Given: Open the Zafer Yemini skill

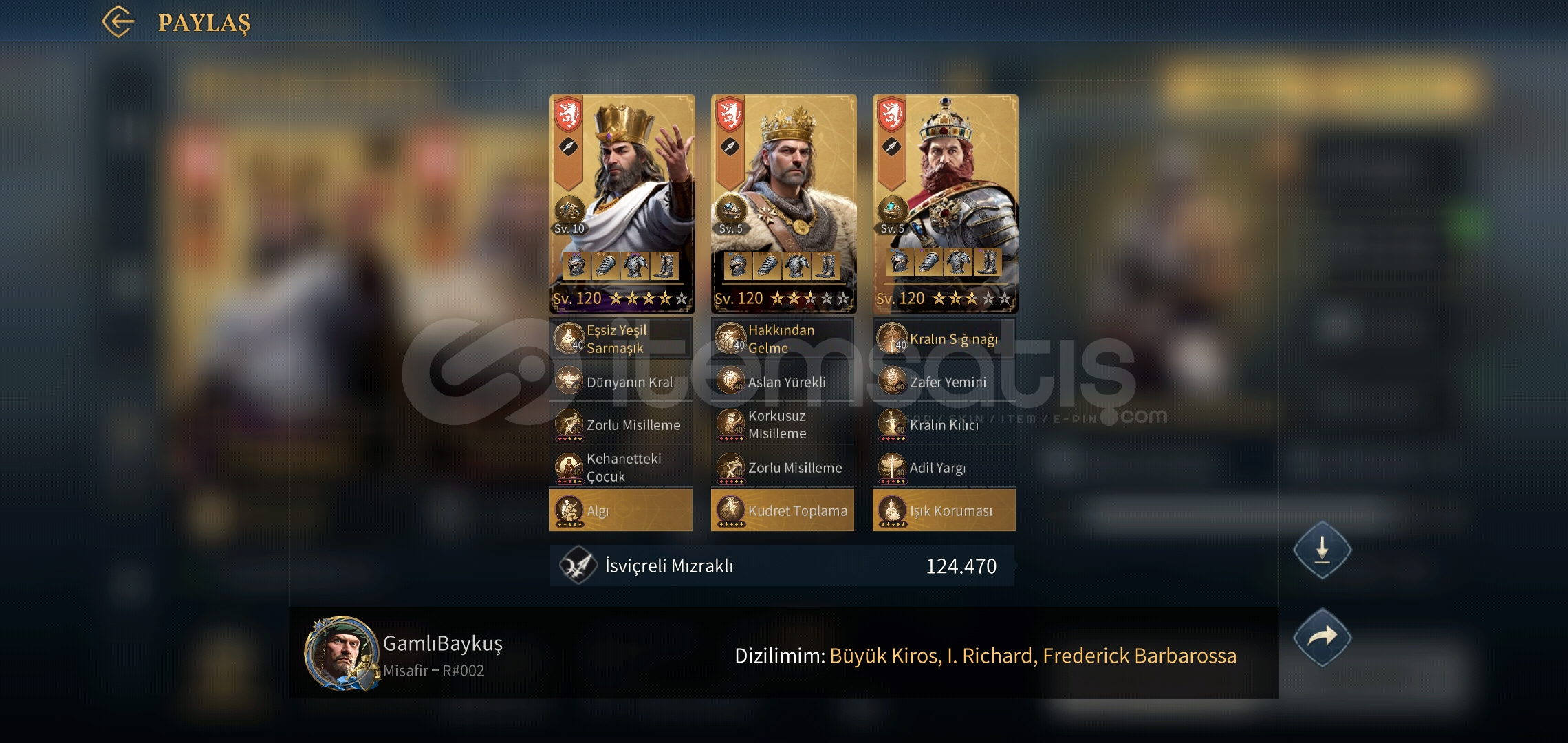Looking at the screenshot, I should [x=944, y=382].
